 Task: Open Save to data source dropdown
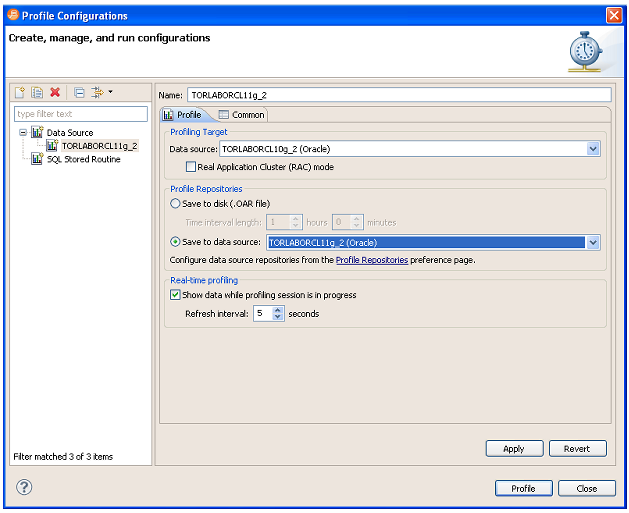[593, 243]
